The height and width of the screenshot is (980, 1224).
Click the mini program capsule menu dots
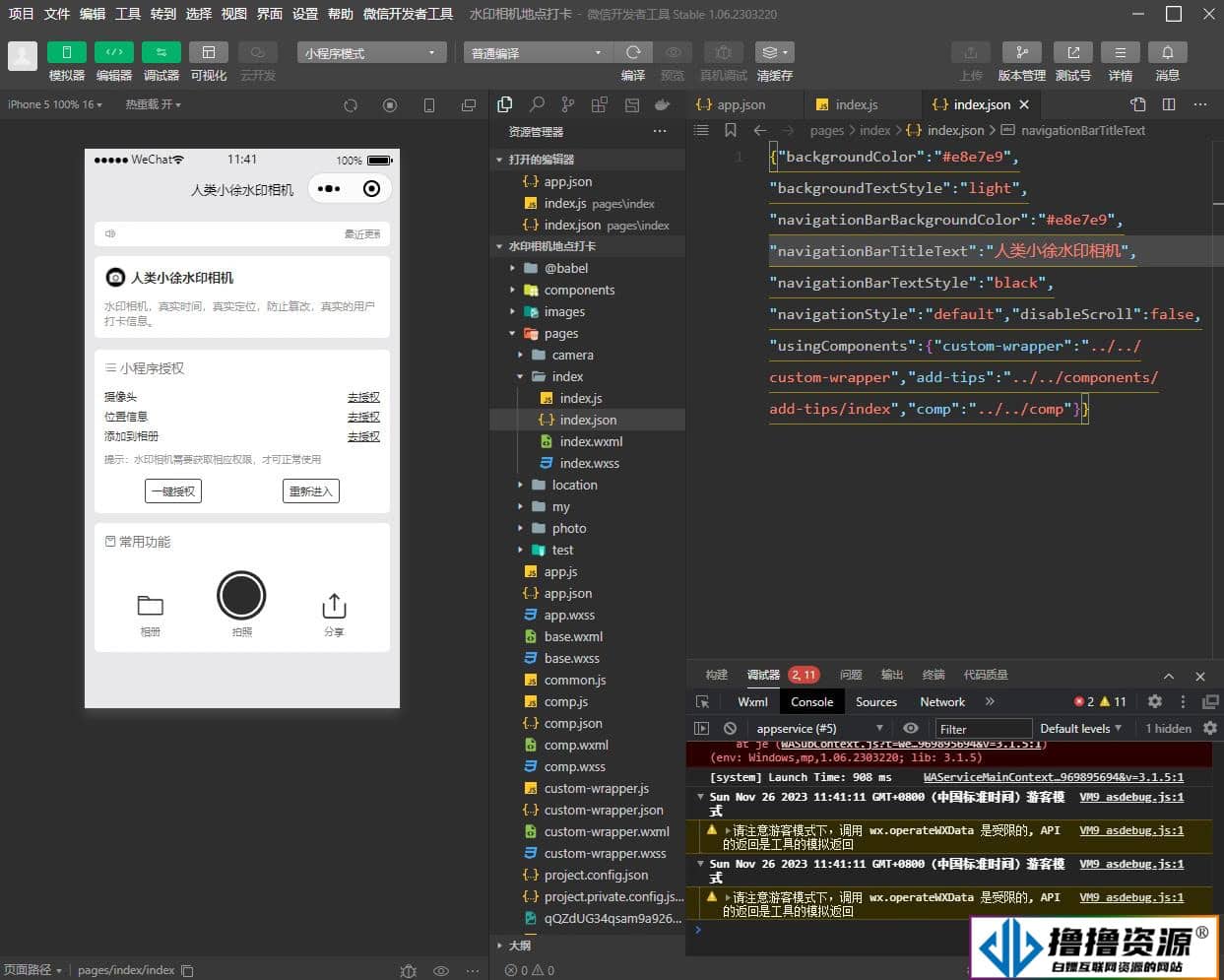329,188
